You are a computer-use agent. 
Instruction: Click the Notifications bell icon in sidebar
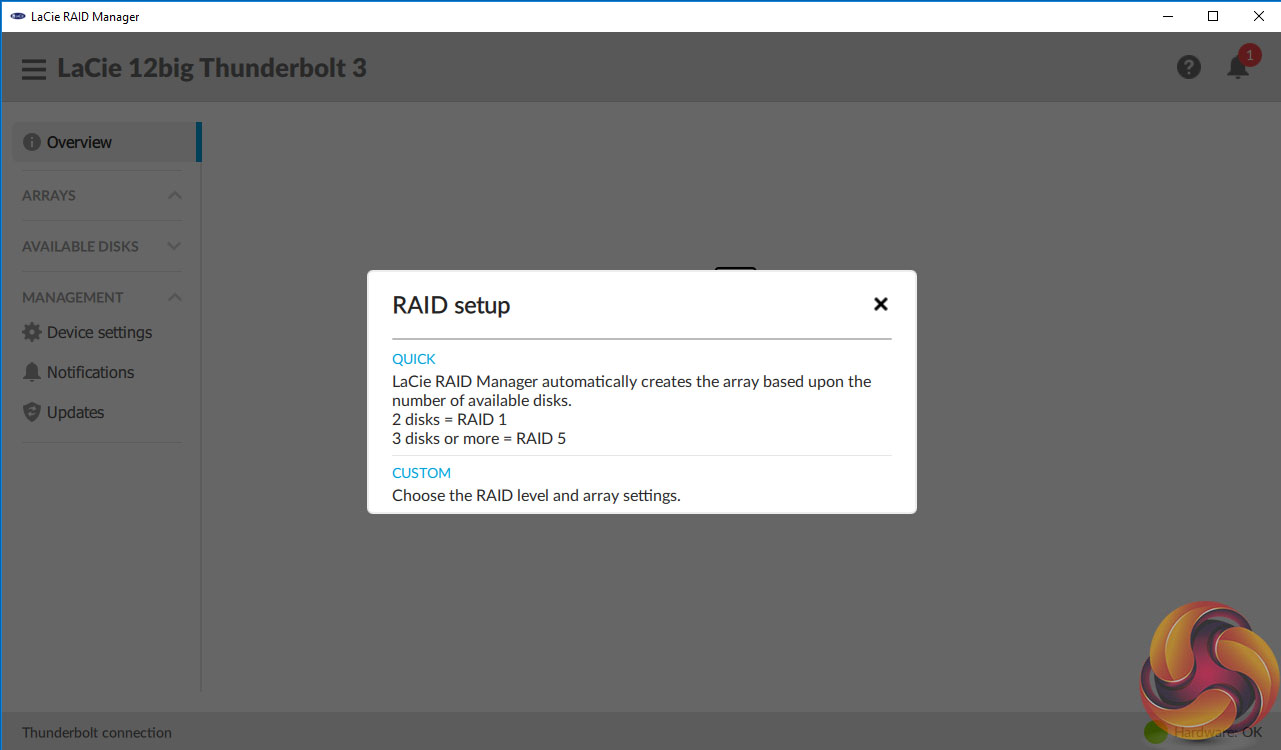31,372
